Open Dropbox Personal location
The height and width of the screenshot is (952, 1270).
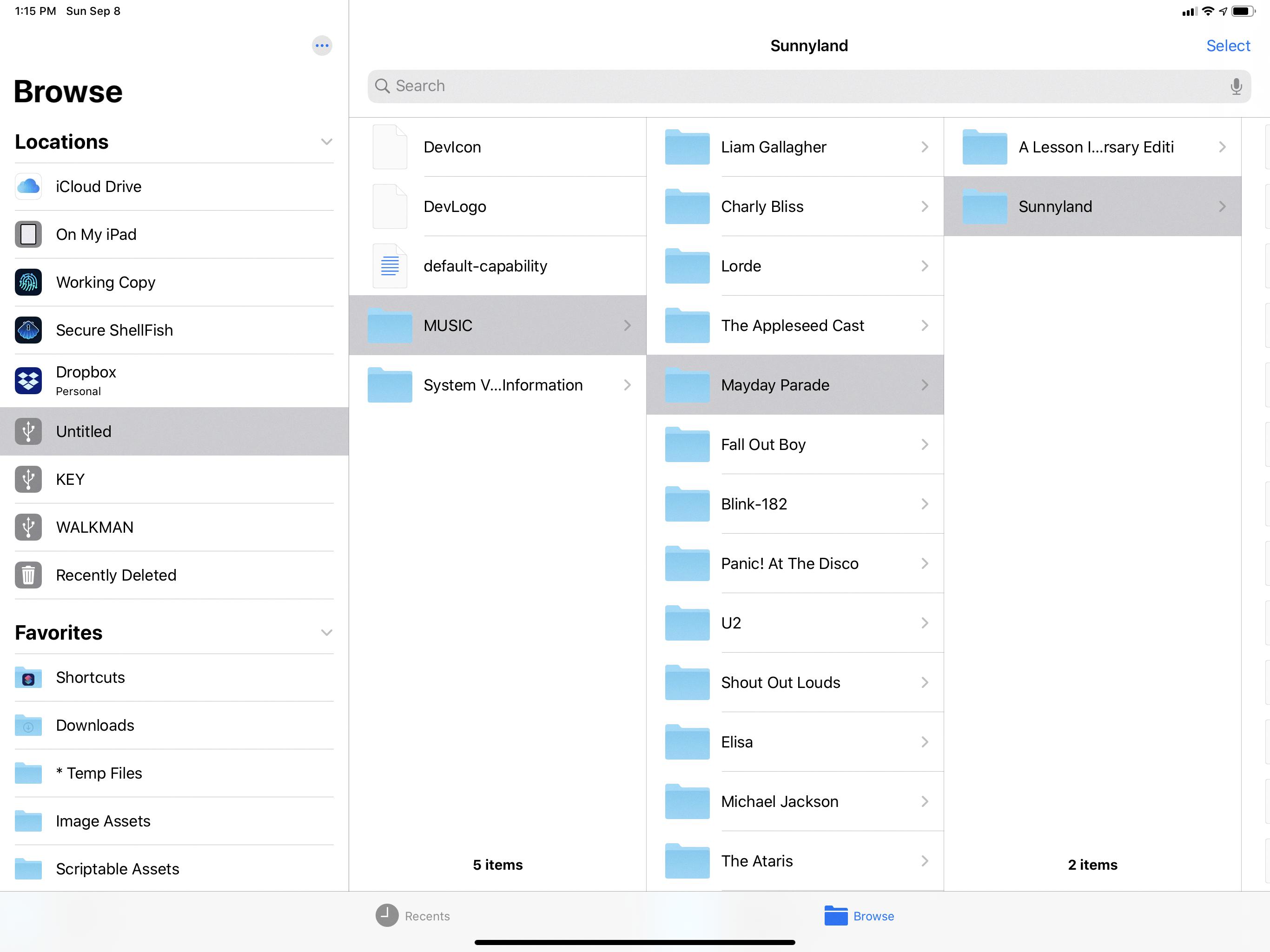[86, 380]
